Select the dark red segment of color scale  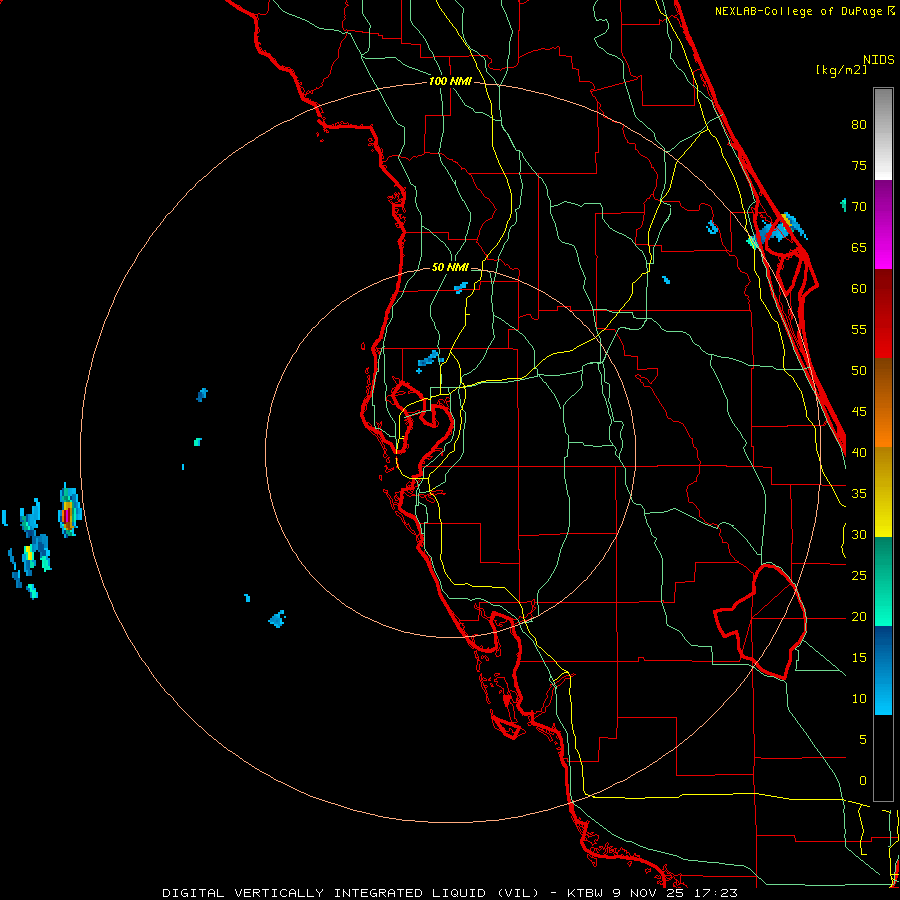883,313
